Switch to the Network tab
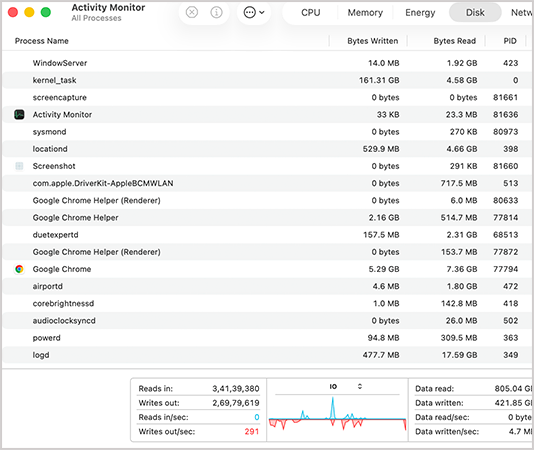534x450 pixels. pyautogui.click(x=521, y=13)
